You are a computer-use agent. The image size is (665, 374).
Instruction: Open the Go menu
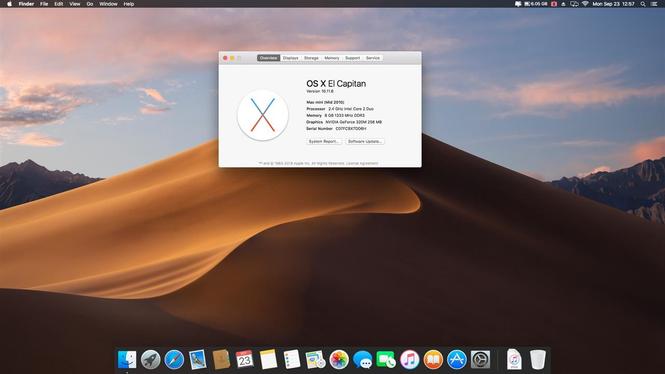click(x=90, y=4)
